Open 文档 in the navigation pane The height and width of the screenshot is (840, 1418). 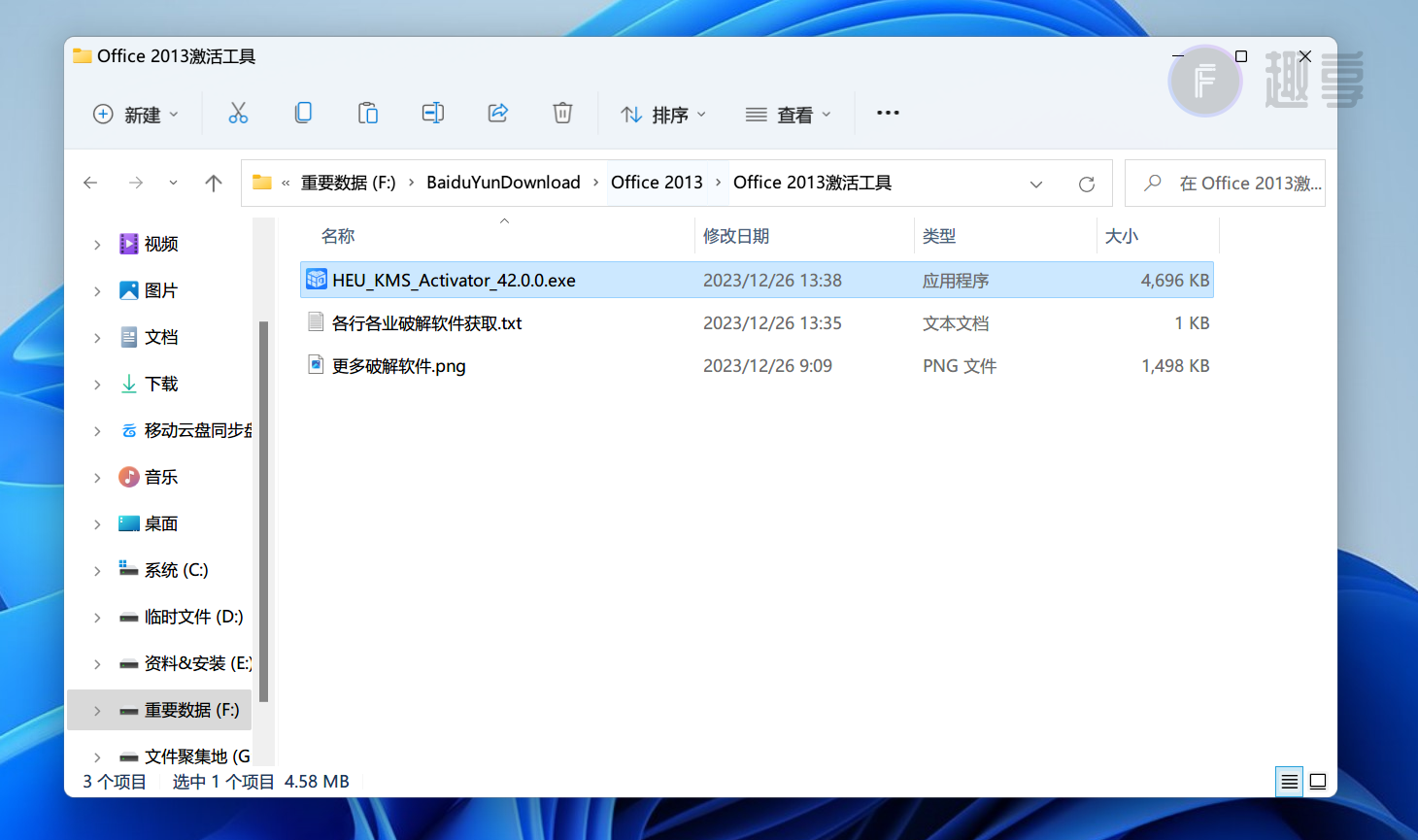click(x=161, y=337)
